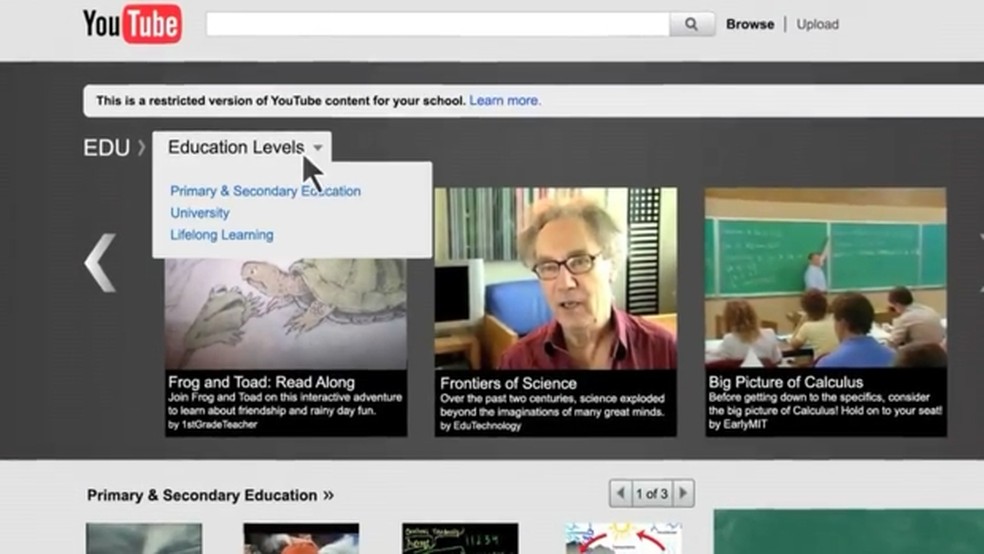Click the 1 of 3 page indicator
The height and width of the screenshot is (554, 984).
click(652, 494)
